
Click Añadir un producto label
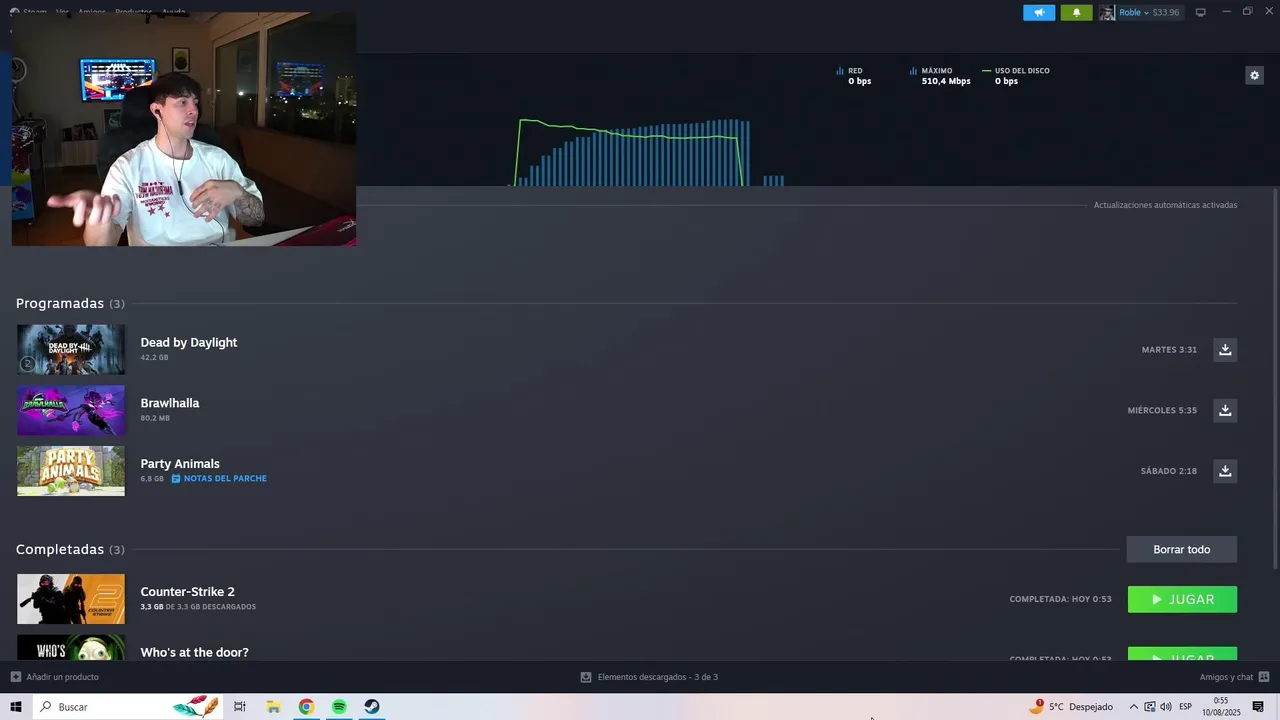click(63, 677)
